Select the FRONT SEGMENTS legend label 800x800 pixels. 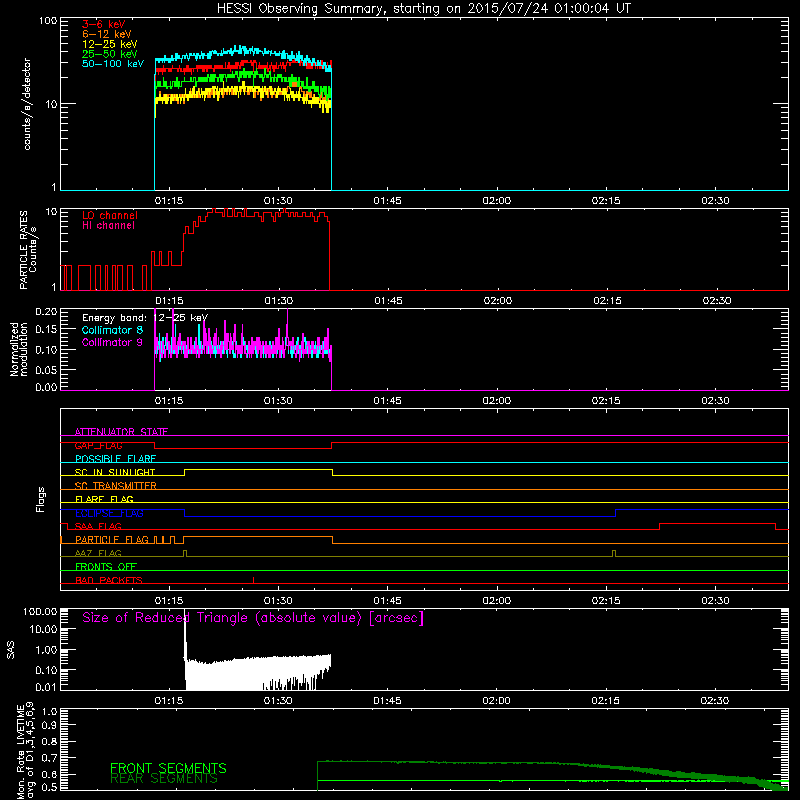(x=168, y=768)
